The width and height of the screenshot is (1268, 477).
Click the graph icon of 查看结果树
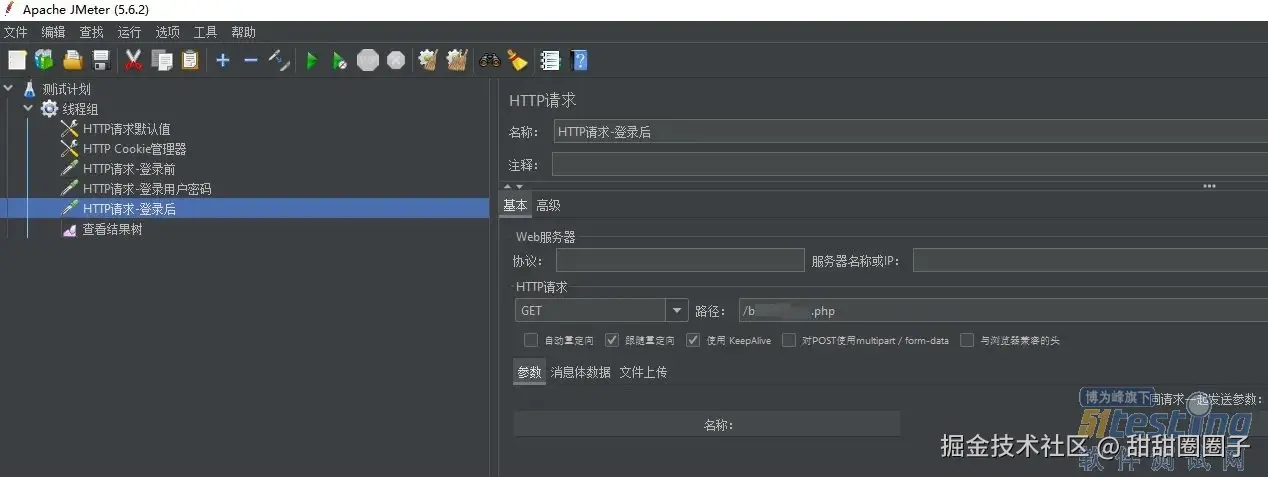(69, 229)
